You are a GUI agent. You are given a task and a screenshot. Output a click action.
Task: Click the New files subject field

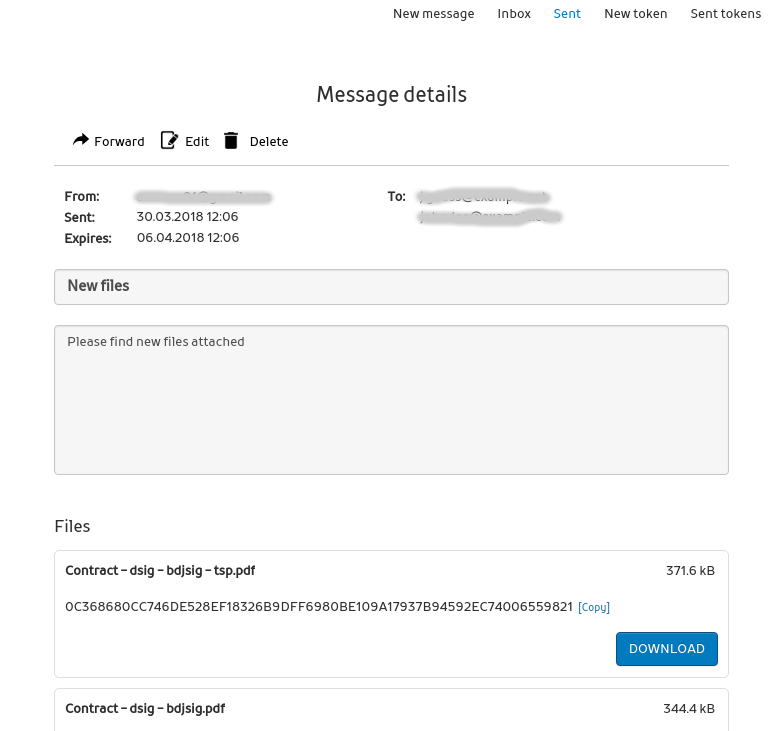[391, 286]
